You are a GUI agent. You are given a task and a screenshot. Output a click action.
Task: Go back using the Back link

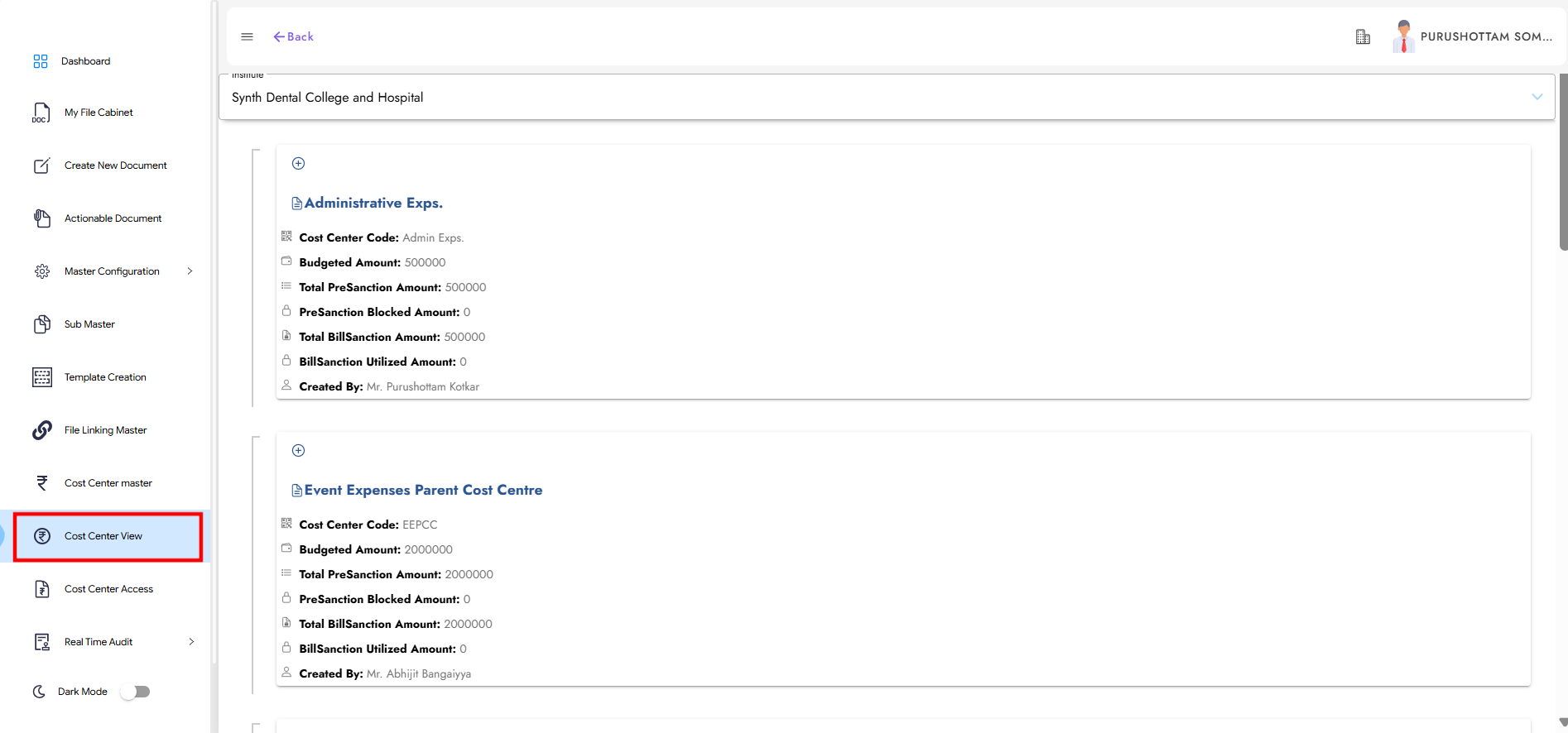(294, 36)
